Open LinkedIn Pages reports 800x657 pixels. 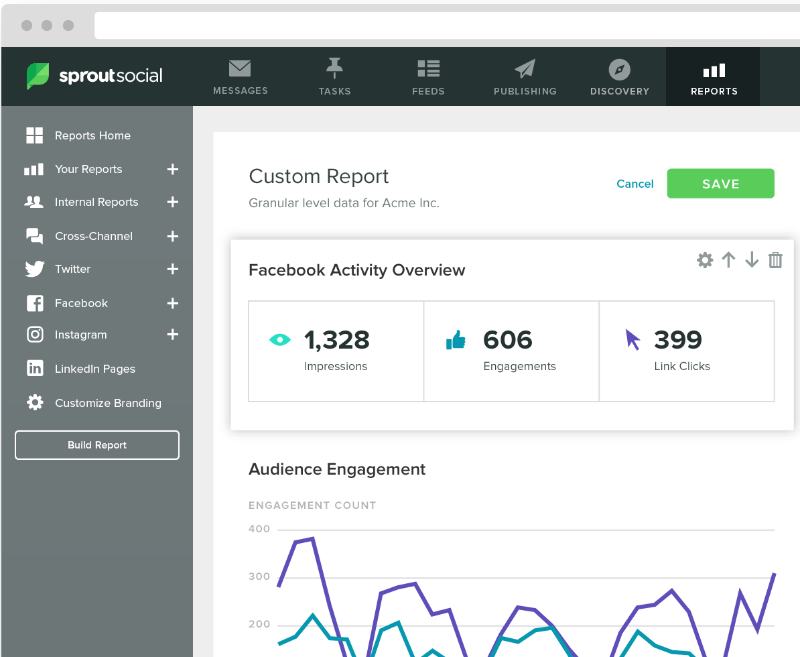tap(95, 368)
